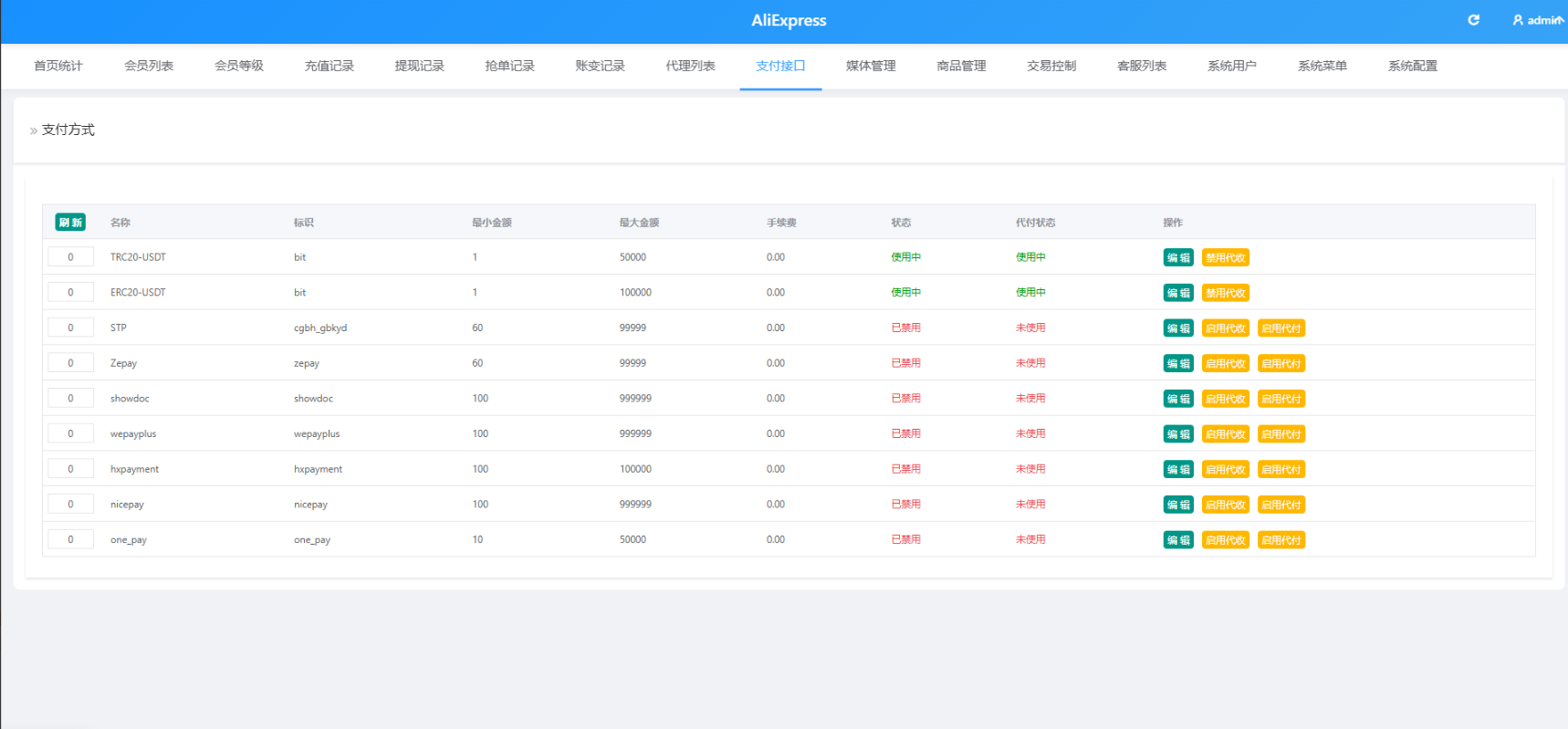This screenshot has width=1568, height=729.
Task: Click 启用代收 for the nicepay row
Action: (x=1226, y=505)
